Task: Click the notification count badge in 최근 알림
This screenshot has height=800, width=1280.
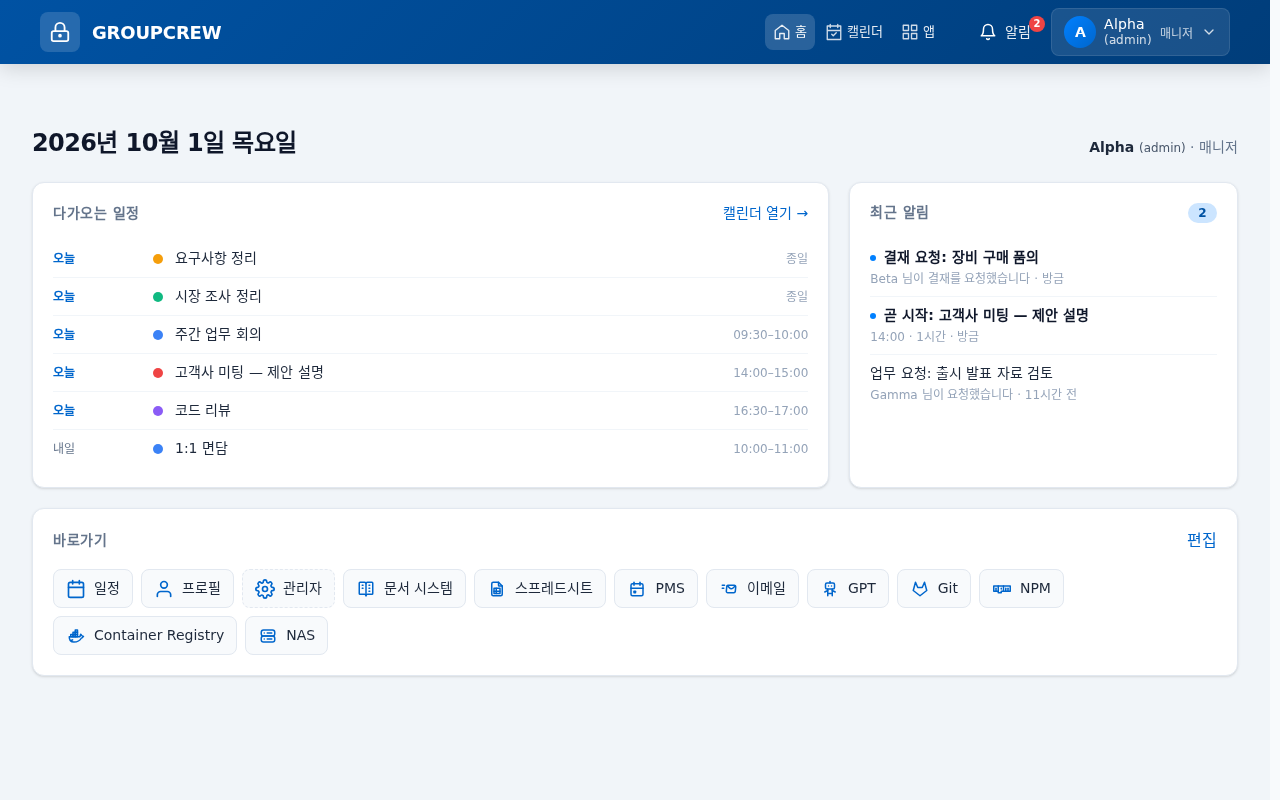Action: point(1202,213)
